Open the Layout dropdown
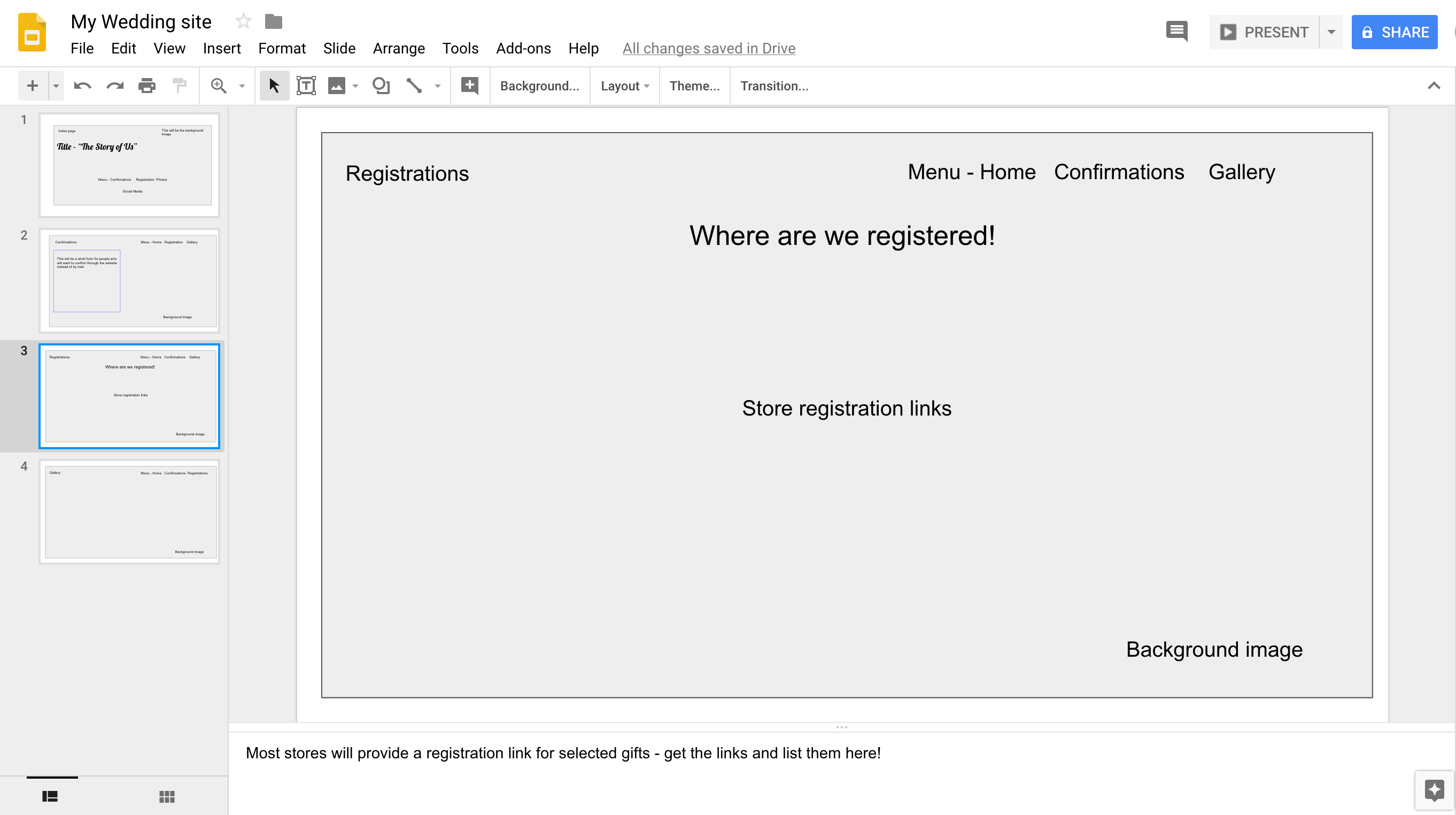Image resolution: width=1456 pixels, height=815 pixels. pos(624,86)
